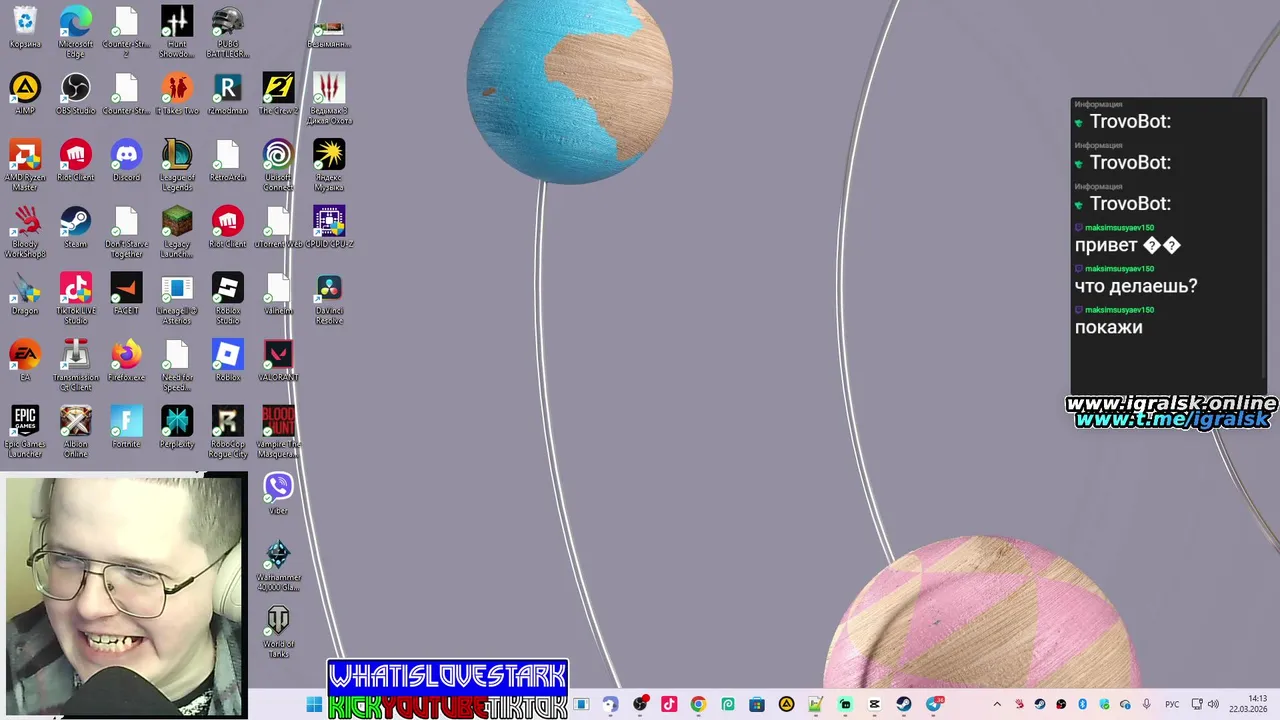Screen dimensions: 1280x720
Task: Select the uTorrent Web desktop icon
Action: coord(278,227)
